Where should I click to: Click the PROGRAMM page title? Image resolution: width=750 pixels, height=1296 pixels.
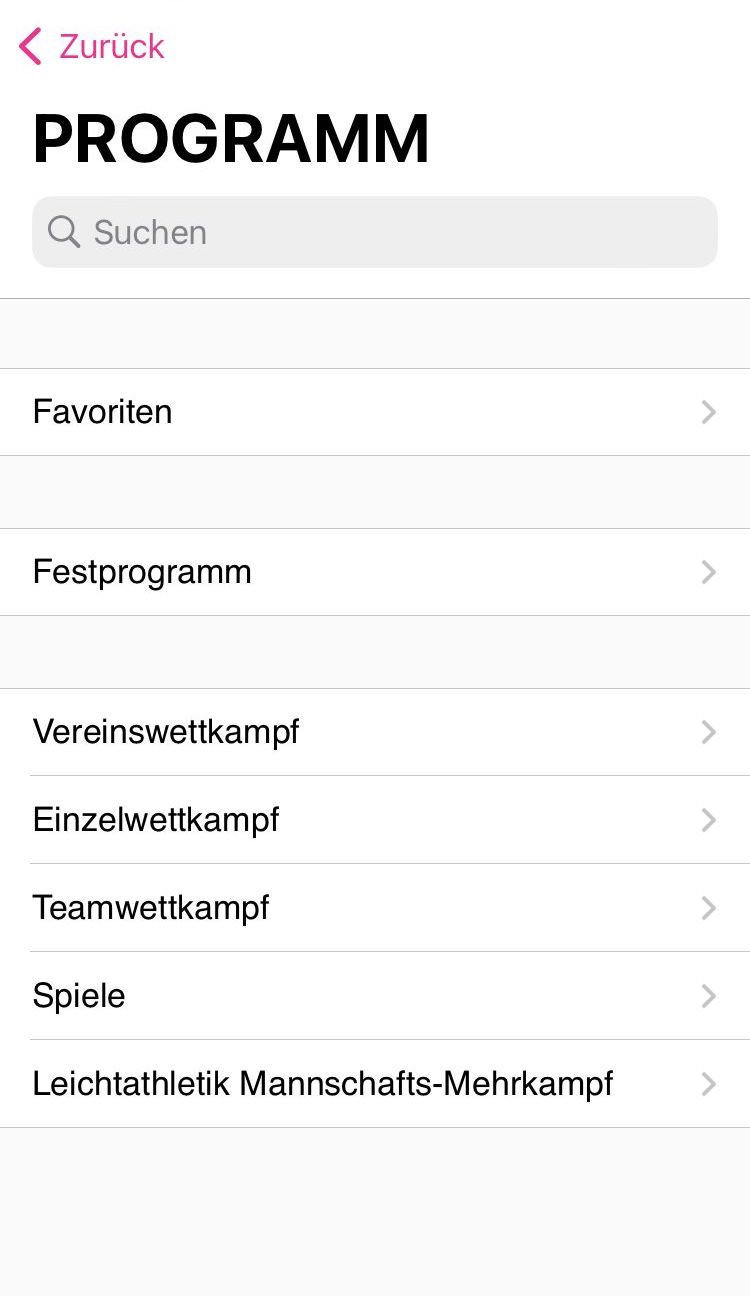[x=231, y=138]
